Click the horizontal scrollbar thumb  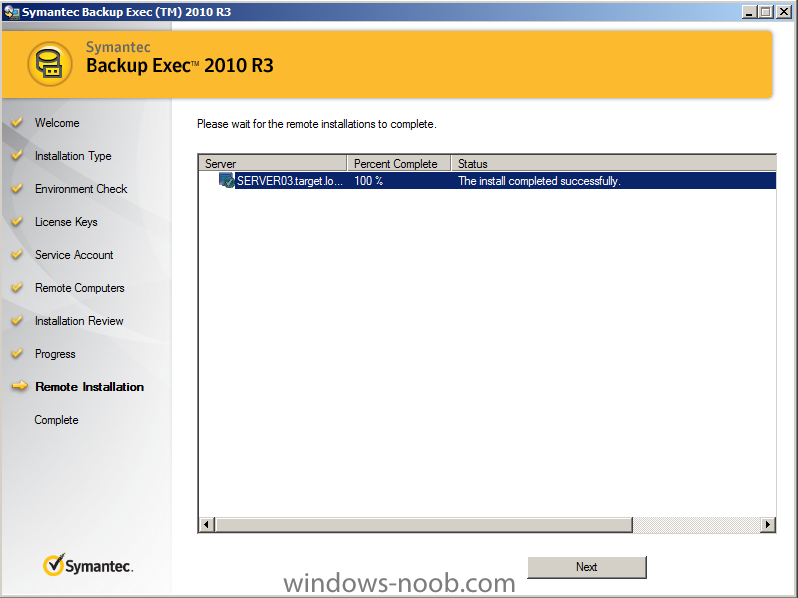point(424,524)
